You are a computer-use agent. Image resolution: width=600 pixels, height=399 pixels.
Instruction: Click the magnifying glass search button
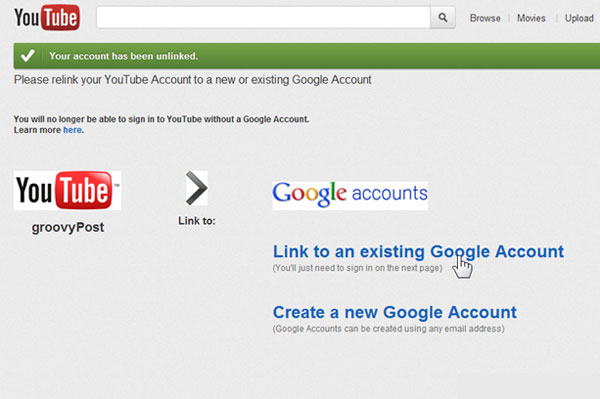pos(443,18)
